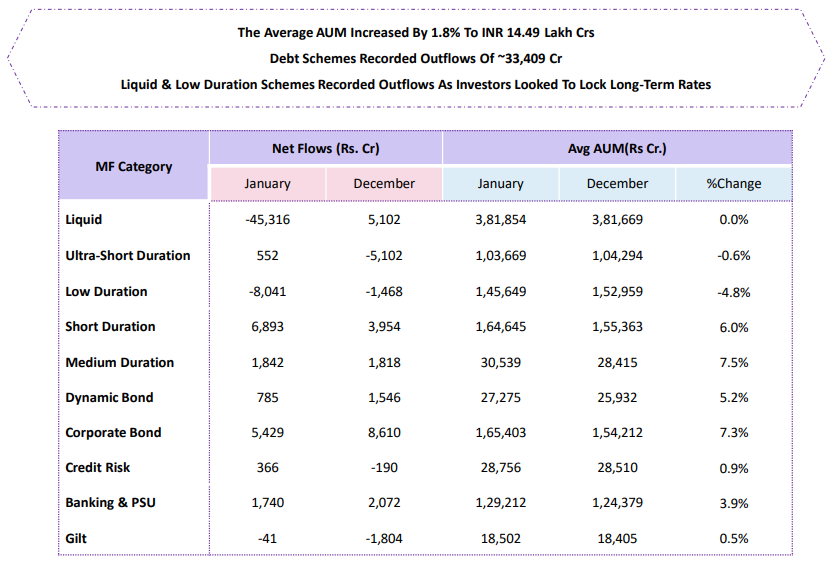Select the '0.9%' change value

pyautogui.click(x=734, y=468)
